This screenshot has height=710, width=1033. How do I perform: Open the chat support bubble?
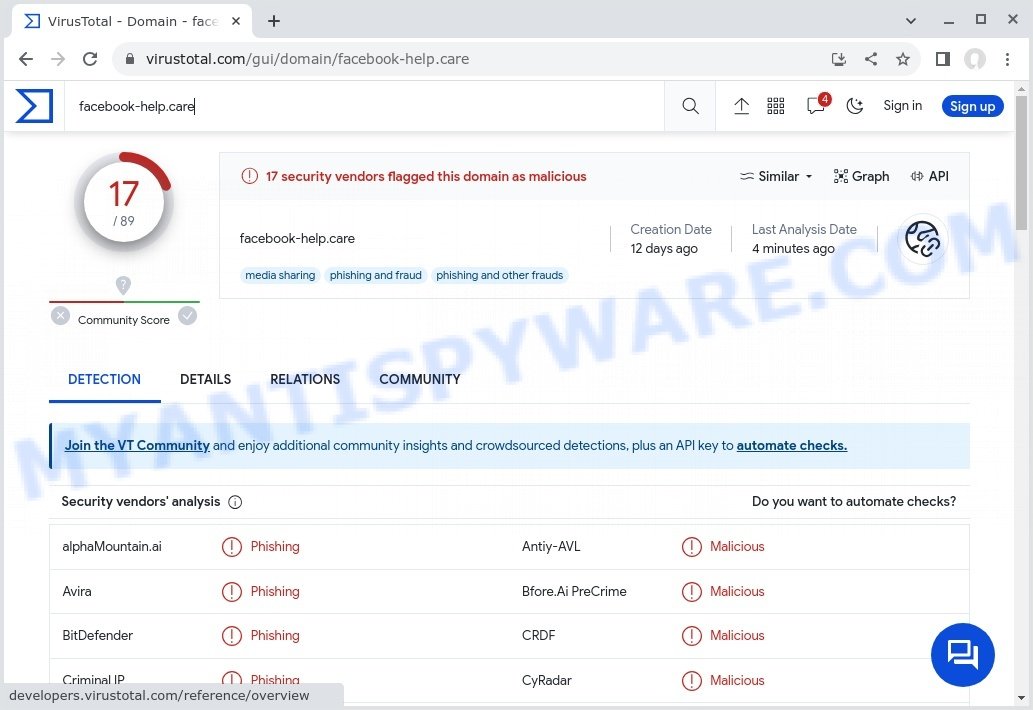coord(963,655)
